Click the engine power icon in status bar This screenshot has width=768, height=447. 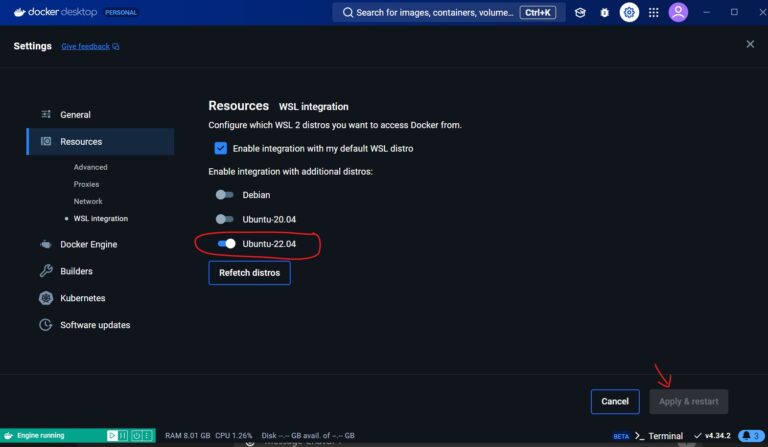pos(136,436)
